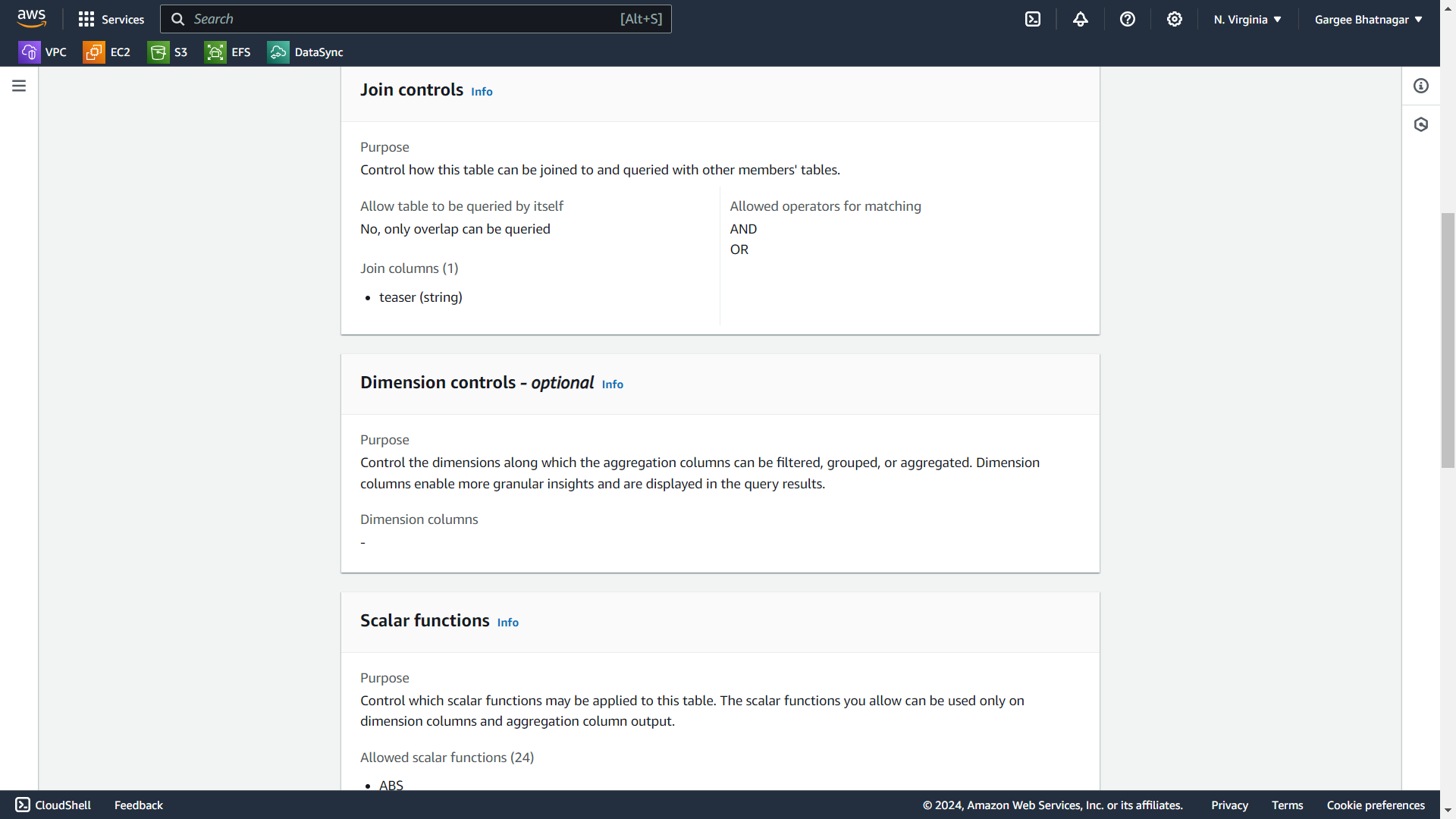
Task: Open the VPC service shortcut
Action: [42, 52]
